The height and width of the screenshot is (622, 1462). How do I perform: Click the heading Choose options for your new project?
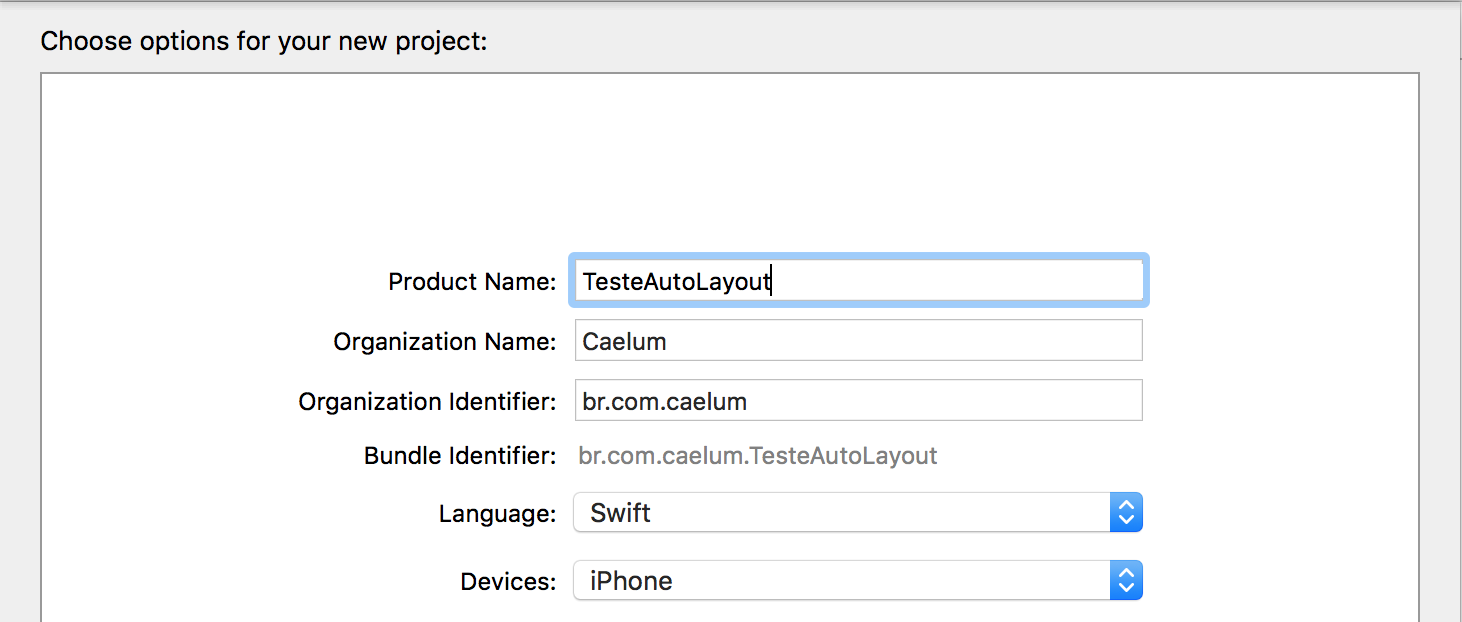(x=264, y=42)
